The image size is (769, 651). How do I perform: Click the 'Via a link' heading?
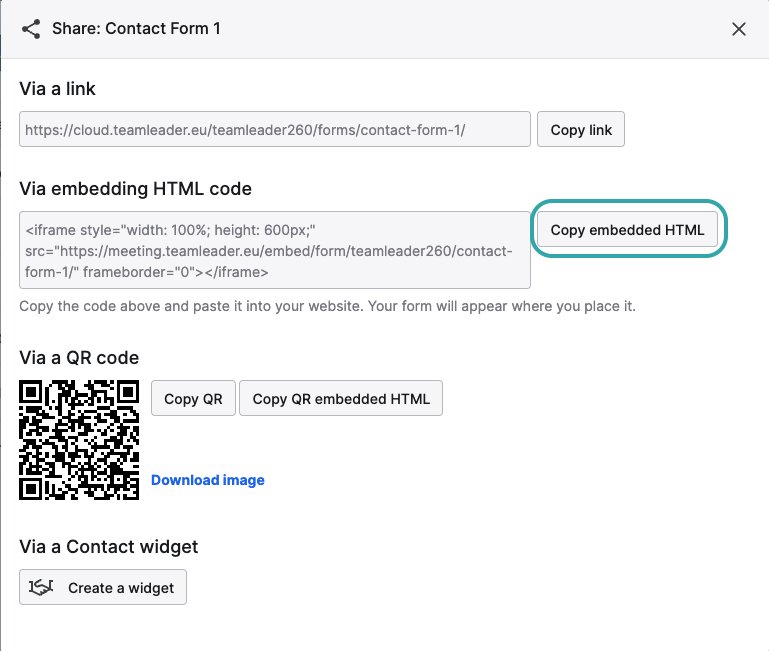click(57, 89)
